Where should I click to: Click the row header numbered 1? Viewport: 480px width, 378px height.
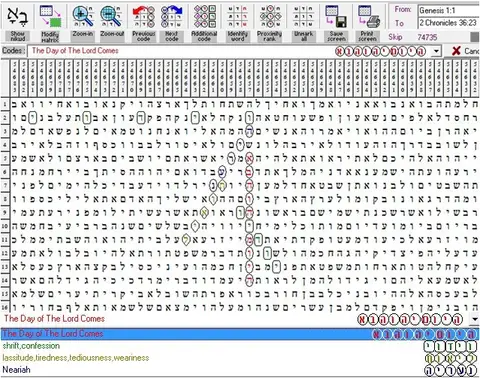point(5,104)
